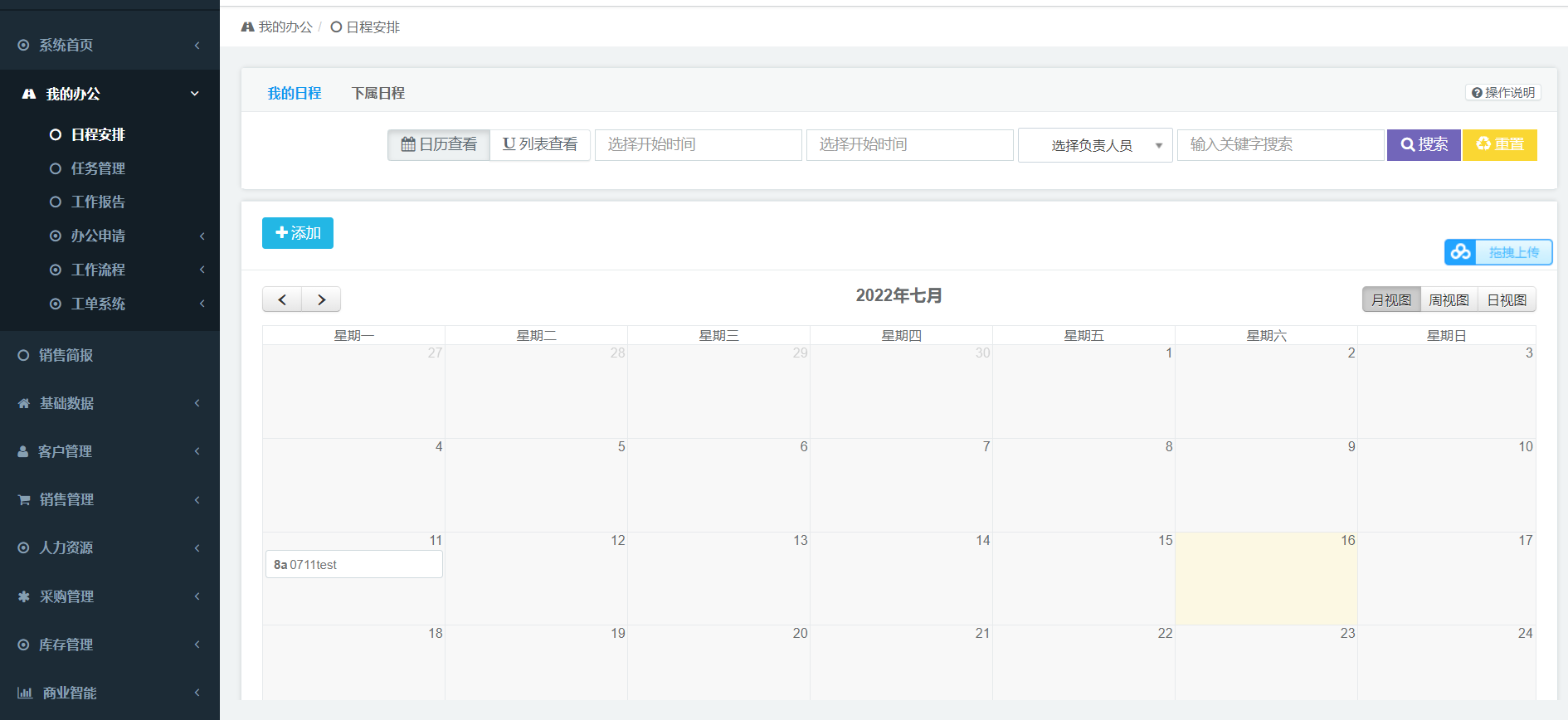This screenshot has height=720, width=1568.
Task: Click the bar chart icon beside 商业智能
Action: (25, 693)
